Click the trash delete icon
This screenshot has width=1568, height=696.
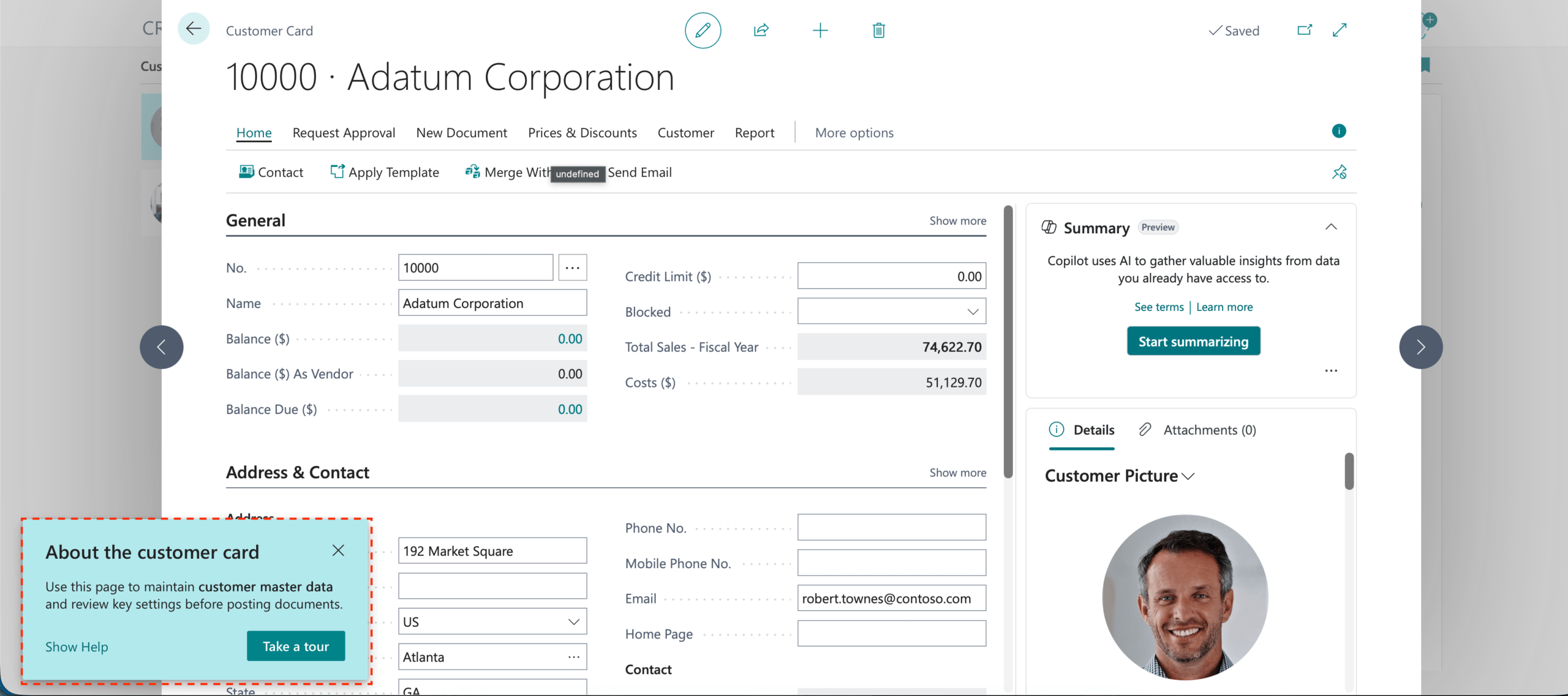878,30
